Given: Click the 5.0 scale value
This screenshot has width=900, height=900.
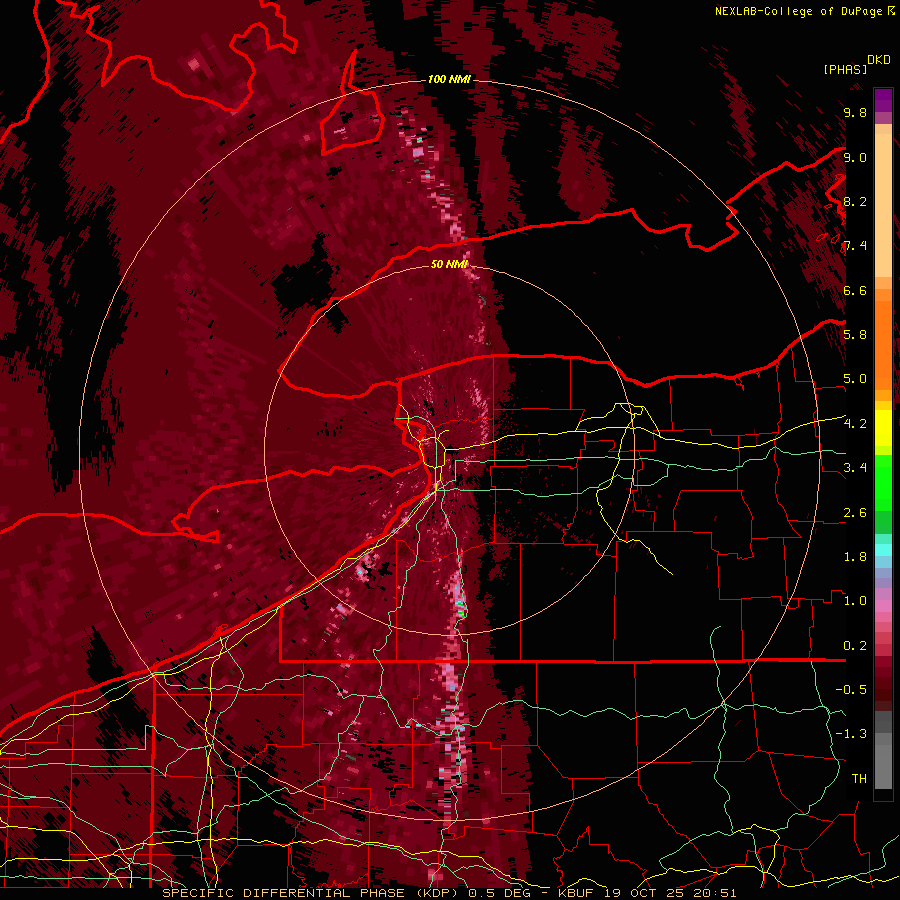Looking at the screenshot, I should click(855, 379).
